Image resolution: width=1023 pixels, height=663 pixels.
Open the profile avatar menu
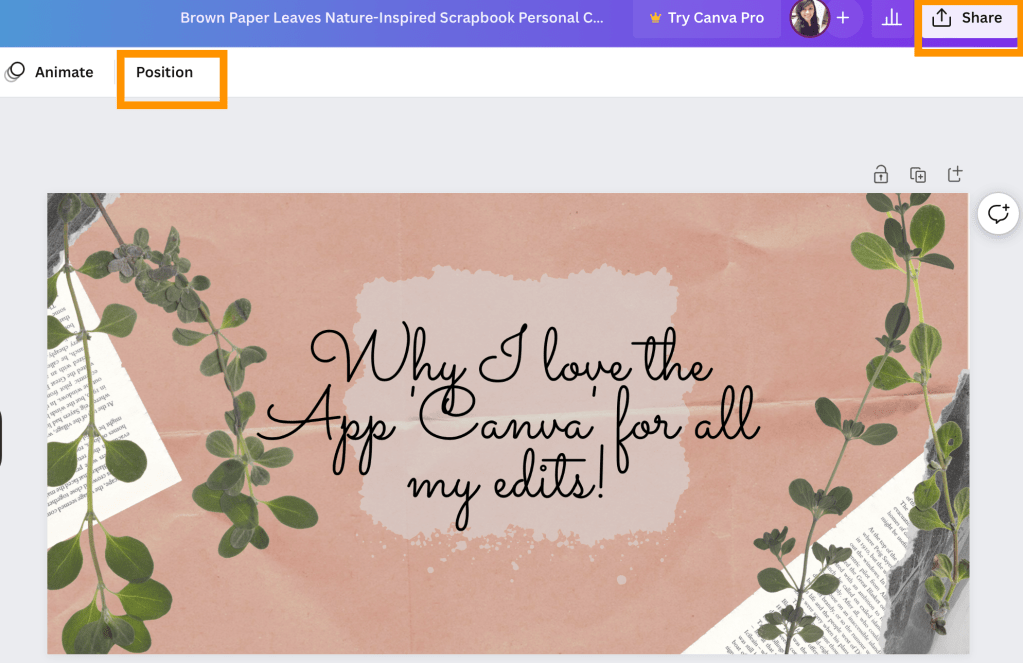coord(809,19)
